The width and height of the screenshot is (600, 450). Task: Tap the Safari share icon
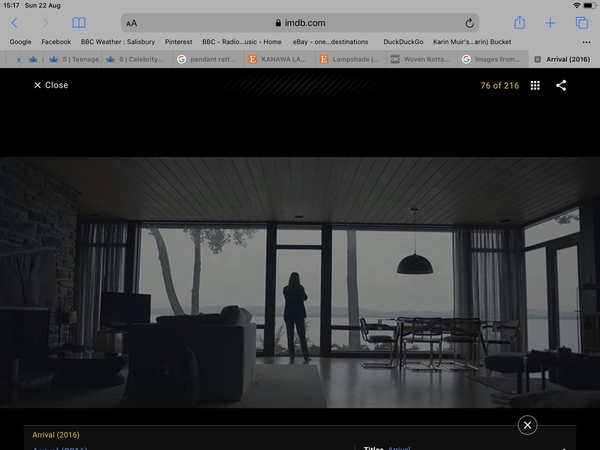click(x=519, y=23)
